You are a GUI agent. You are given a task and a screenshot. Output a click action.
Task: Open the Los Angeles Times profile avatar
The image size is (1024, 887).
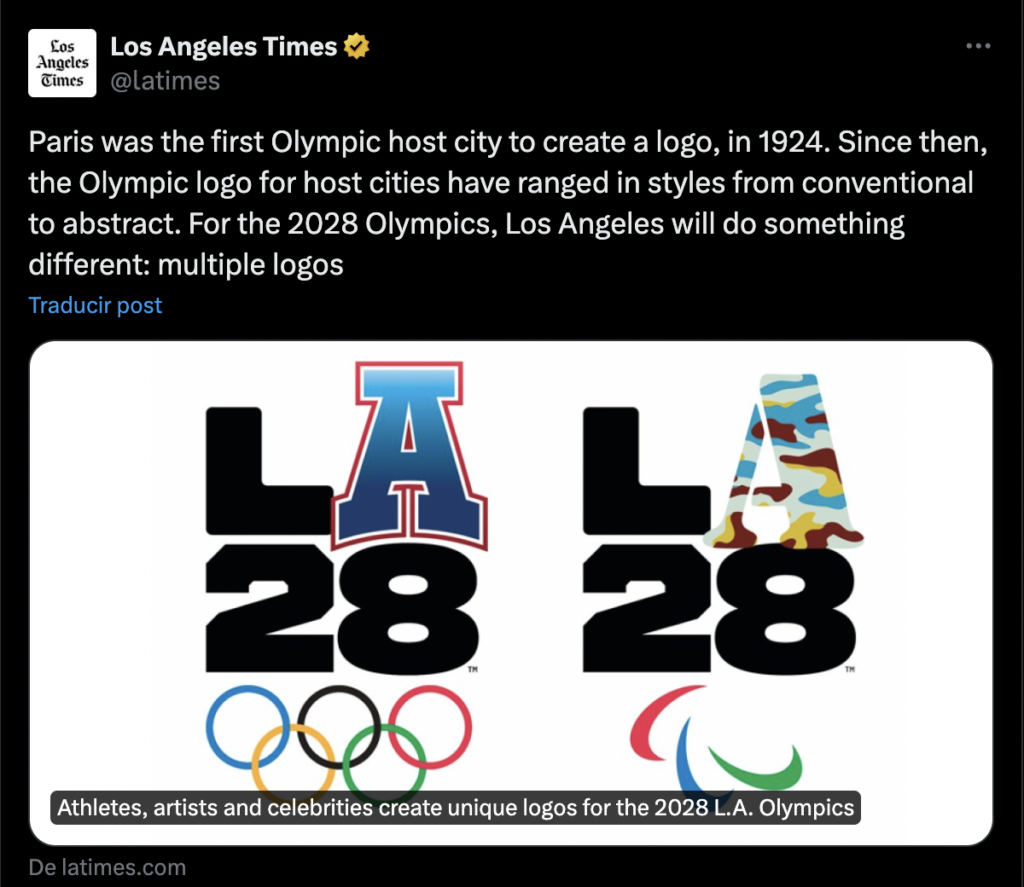click(61, 61)
